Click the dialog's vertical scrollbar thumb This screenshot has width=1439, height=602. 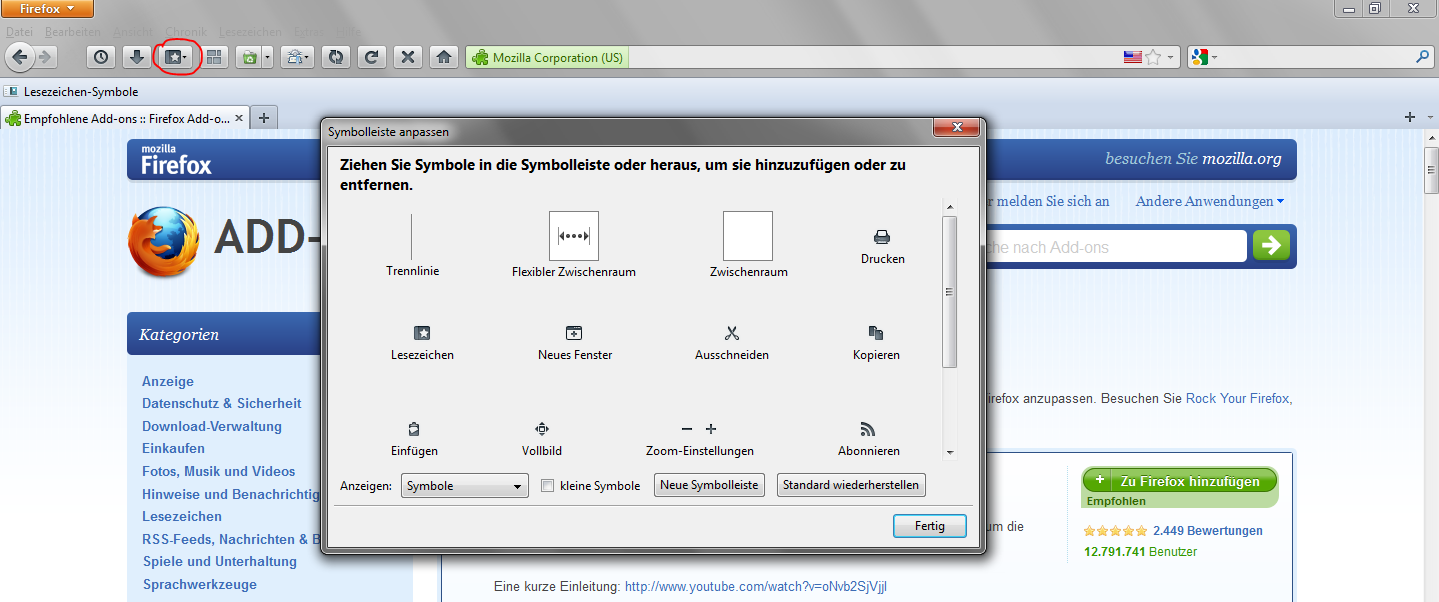coord(950,292)
